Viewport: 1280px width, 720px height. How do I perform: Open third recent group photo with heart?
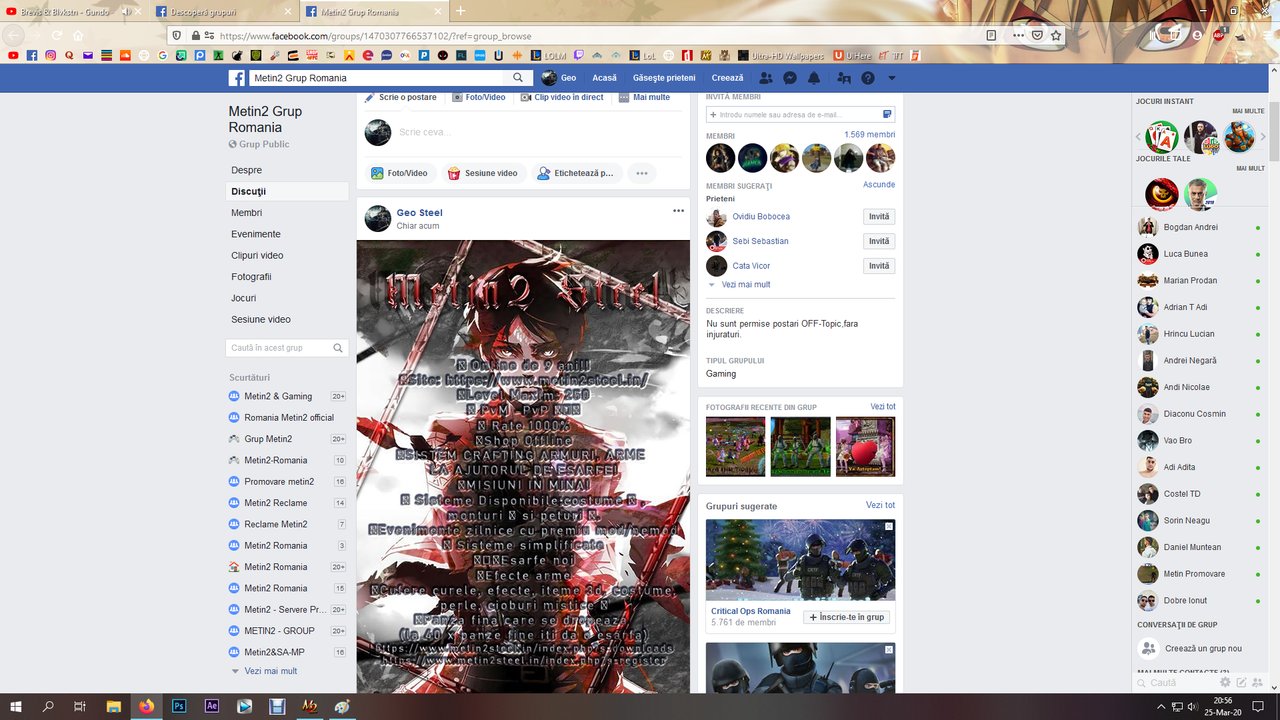pyautogui.click(x=865, y=446)
